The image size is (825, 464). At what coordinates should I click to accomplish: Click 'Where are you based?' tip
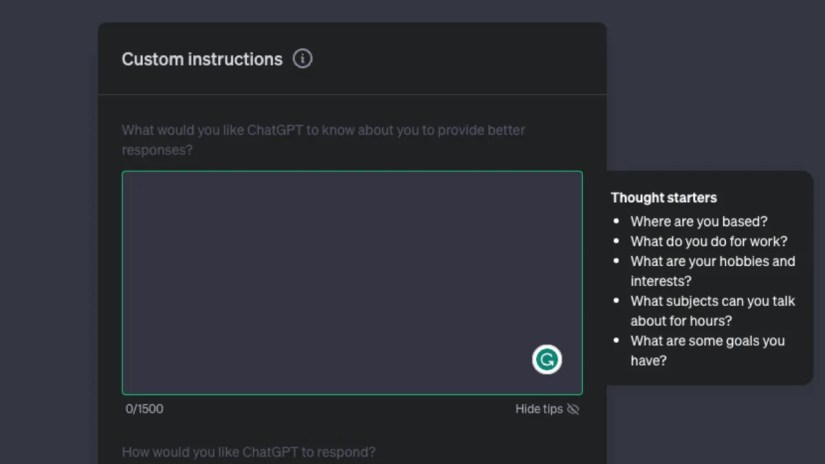point(699,221)
